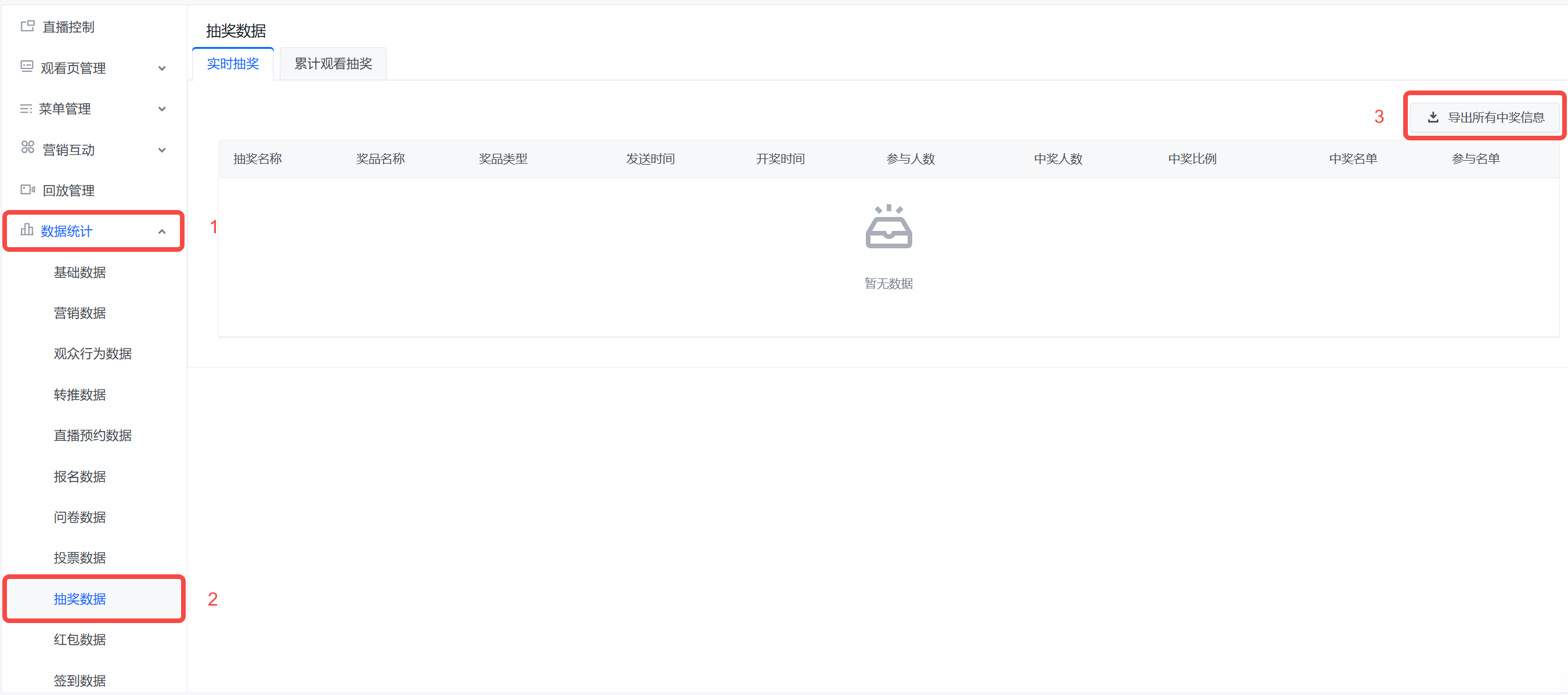Click the 菜单管理 list icon
The image size is (1568, 695).
tap(26, 108)
